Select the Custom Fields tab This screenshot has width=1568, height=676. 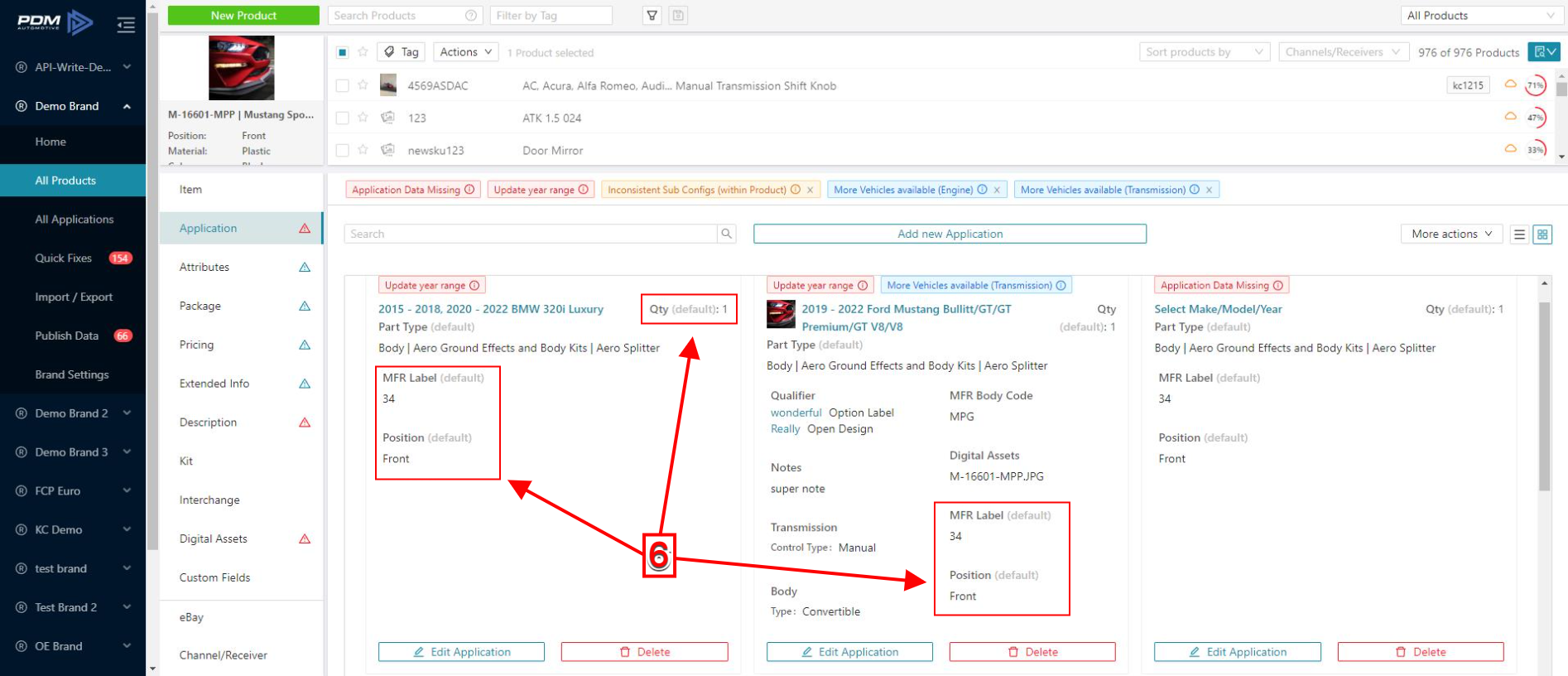[241, 577]
